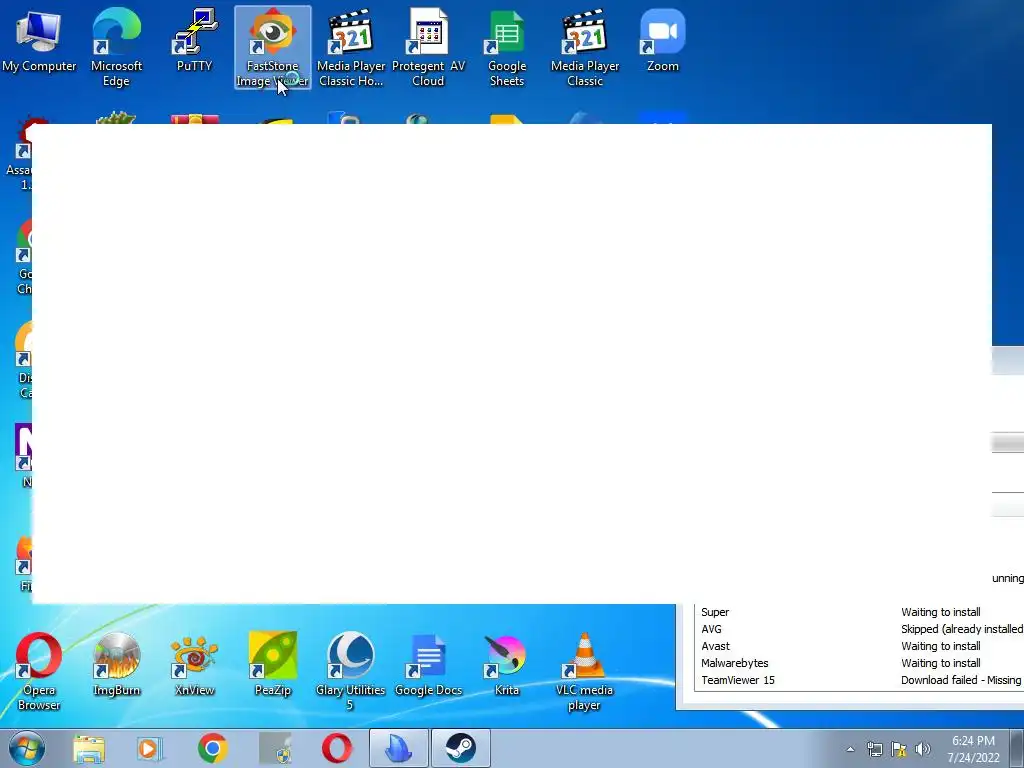
Task: Launch Microsoft Edge shortcut
Action: [x=116, y=47]
